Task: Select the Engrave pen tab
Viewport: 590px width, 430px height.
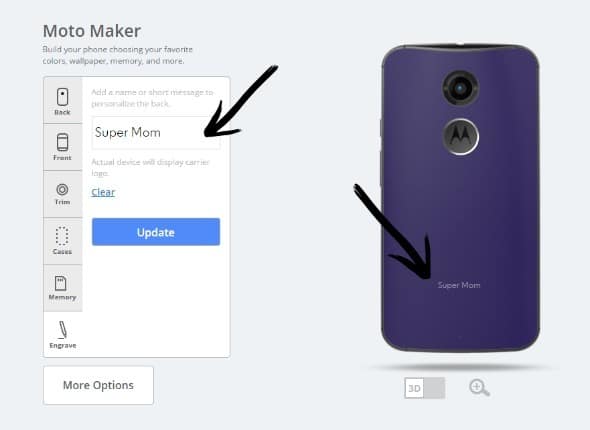Action: pyautogui.click(x=62, y=334)
